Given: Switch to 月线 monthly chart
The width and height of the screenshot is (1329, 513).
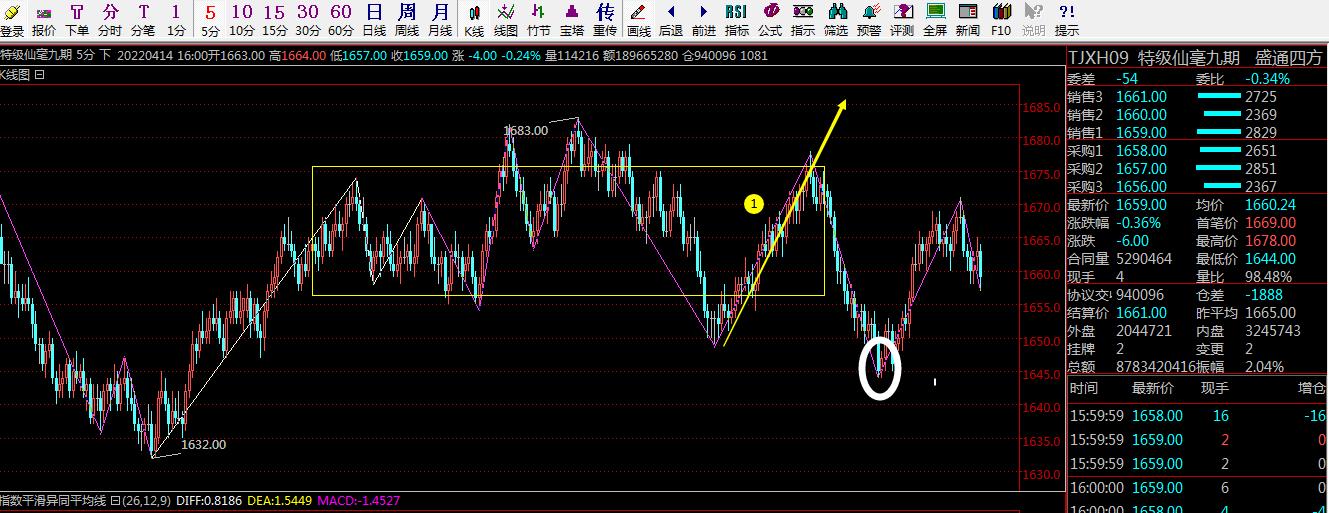Looking at the screenshot, I should 439,19.
